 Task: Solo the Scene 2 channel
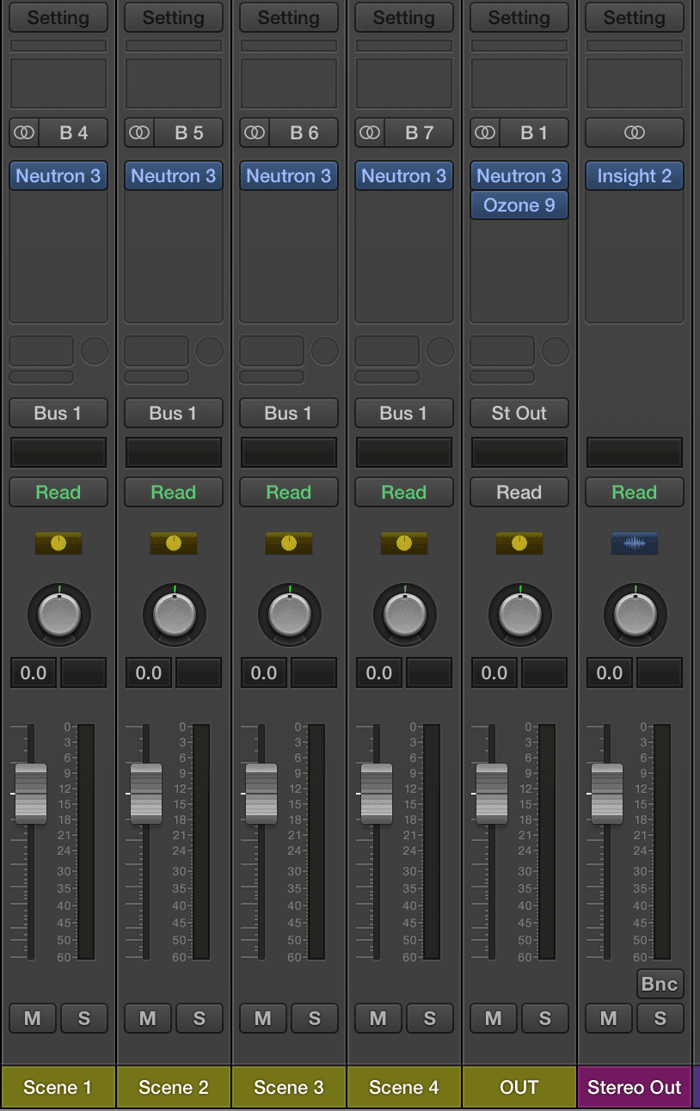[x=199, y=1018]
